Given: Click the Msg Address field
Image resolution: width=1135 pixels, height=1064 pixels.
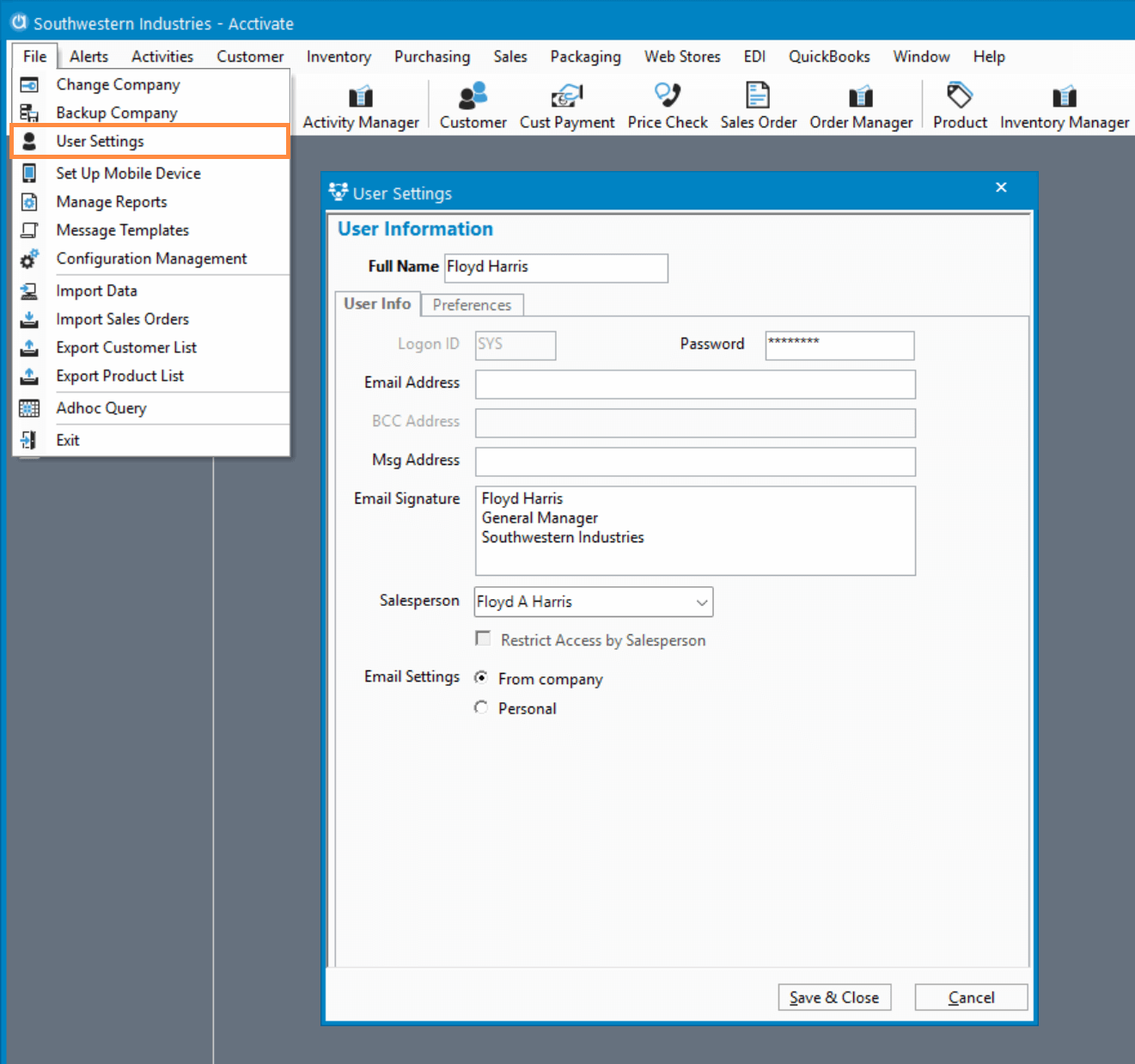Looking at the screenshot, I should (695, 462).
